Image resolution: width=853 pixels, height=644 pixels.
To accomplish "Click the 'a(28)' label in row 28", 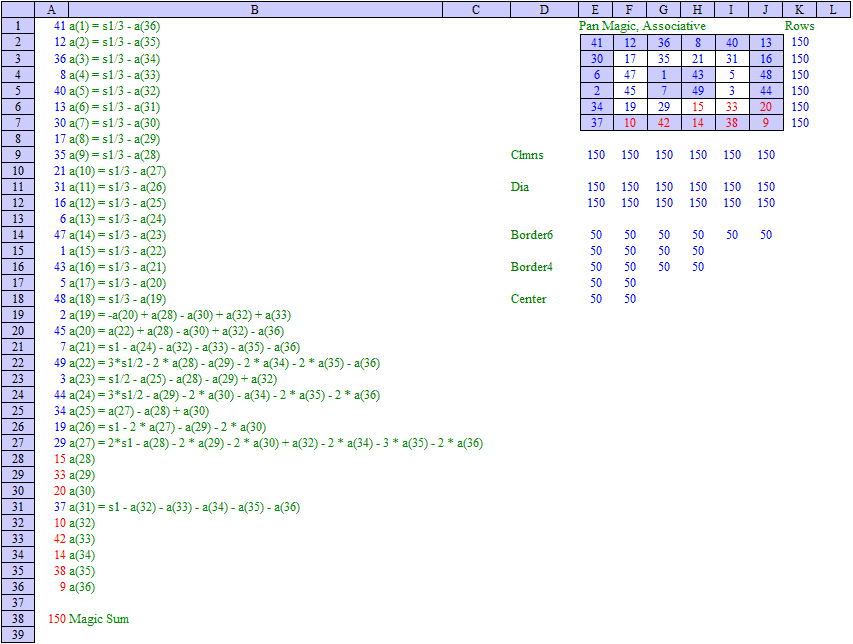I will click(x=82, y=459).
